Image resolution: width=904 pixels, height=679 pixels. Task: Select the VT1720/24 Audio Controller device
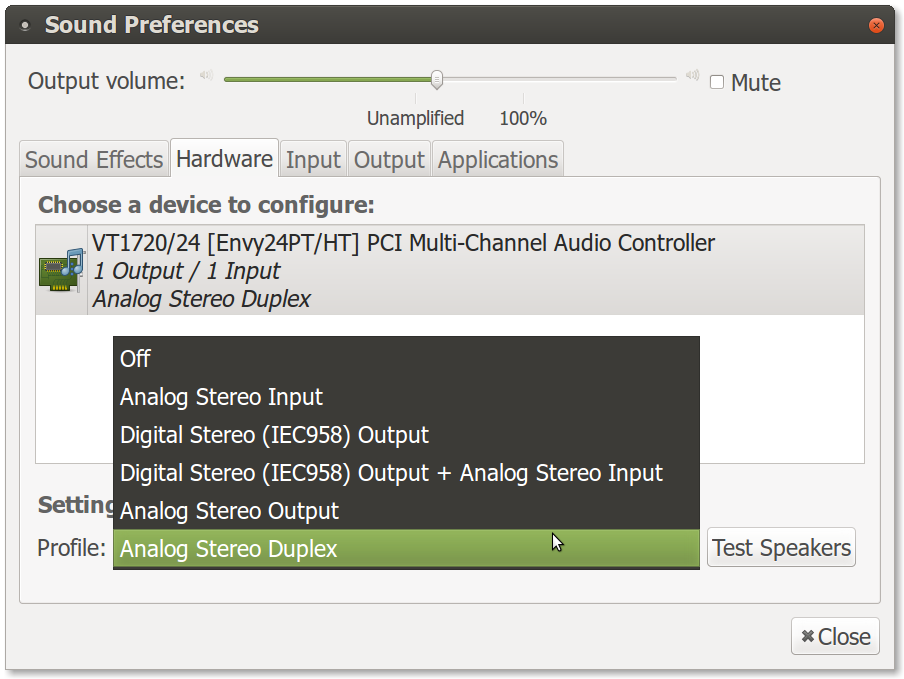pos(450,270)
